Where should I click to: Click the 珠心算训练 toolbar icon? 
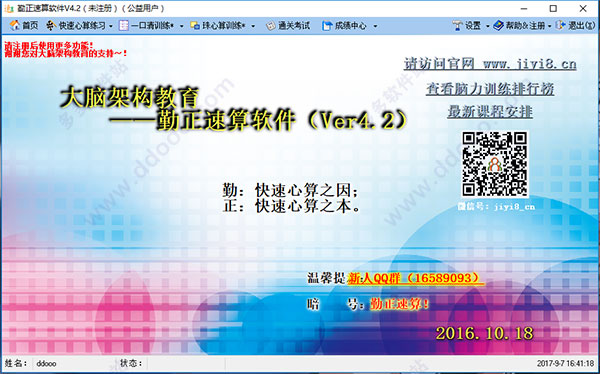tap(195, 26)
